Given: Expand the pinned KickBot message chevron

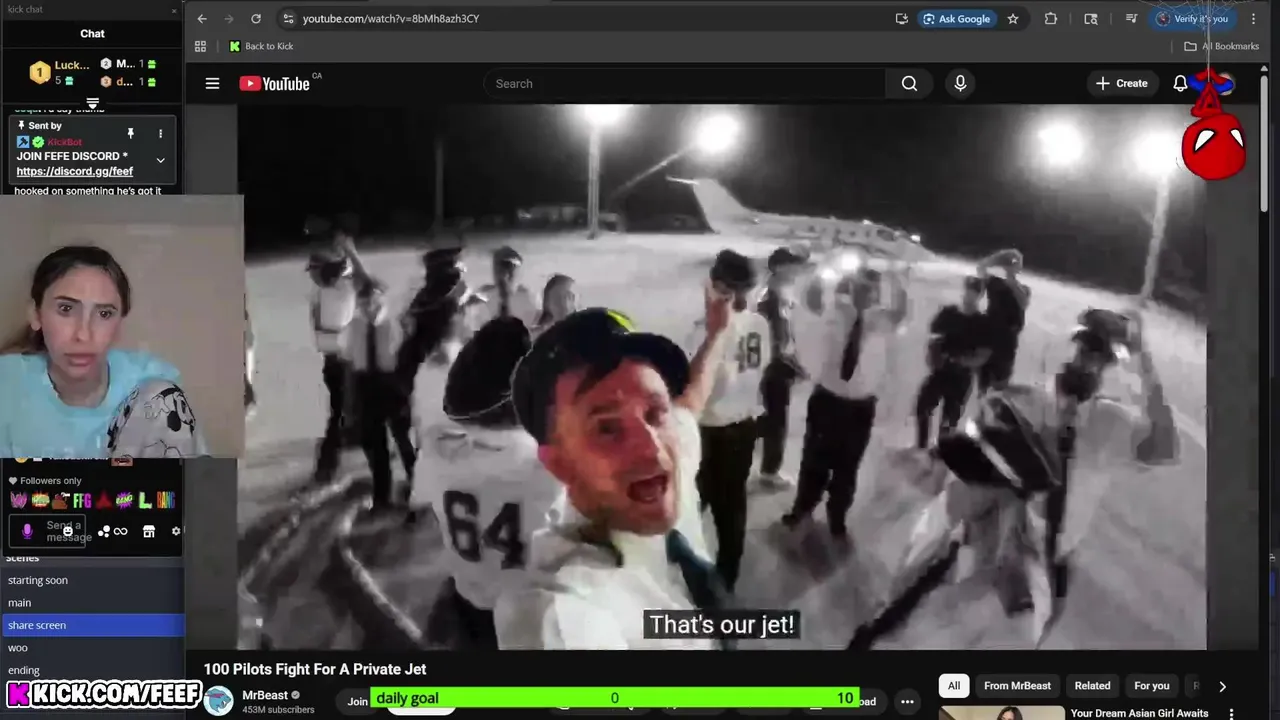Looking at the screenshot, I should [160, 160].
